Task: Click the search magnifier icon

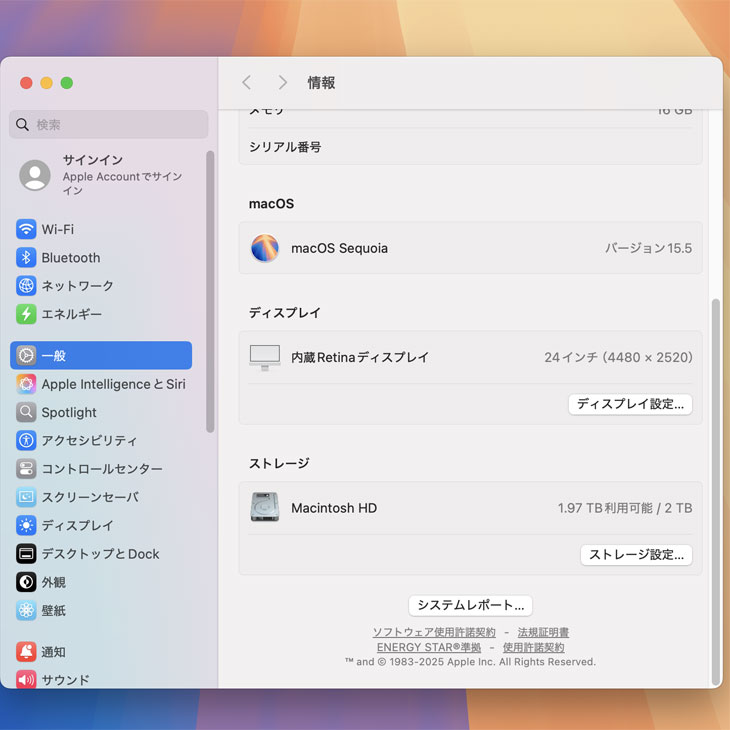Action: 22,124
